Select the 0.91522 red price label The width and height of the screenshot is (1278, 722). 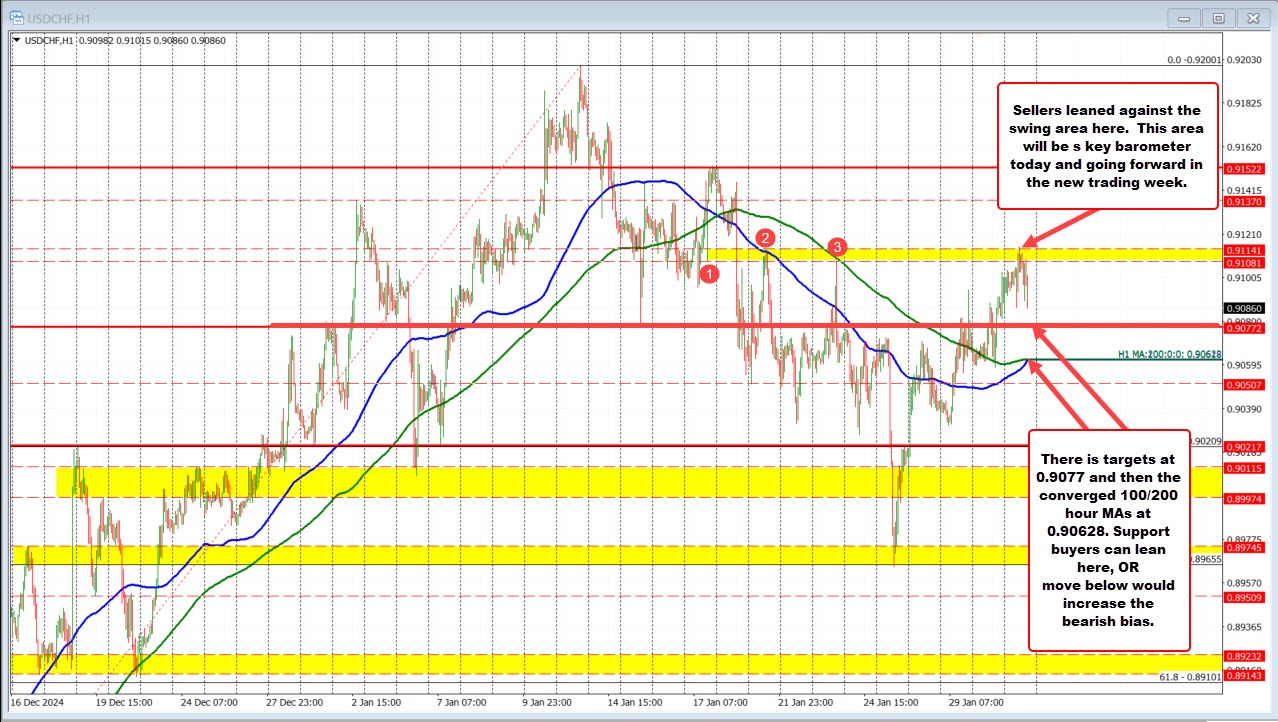click(1245, 169)
